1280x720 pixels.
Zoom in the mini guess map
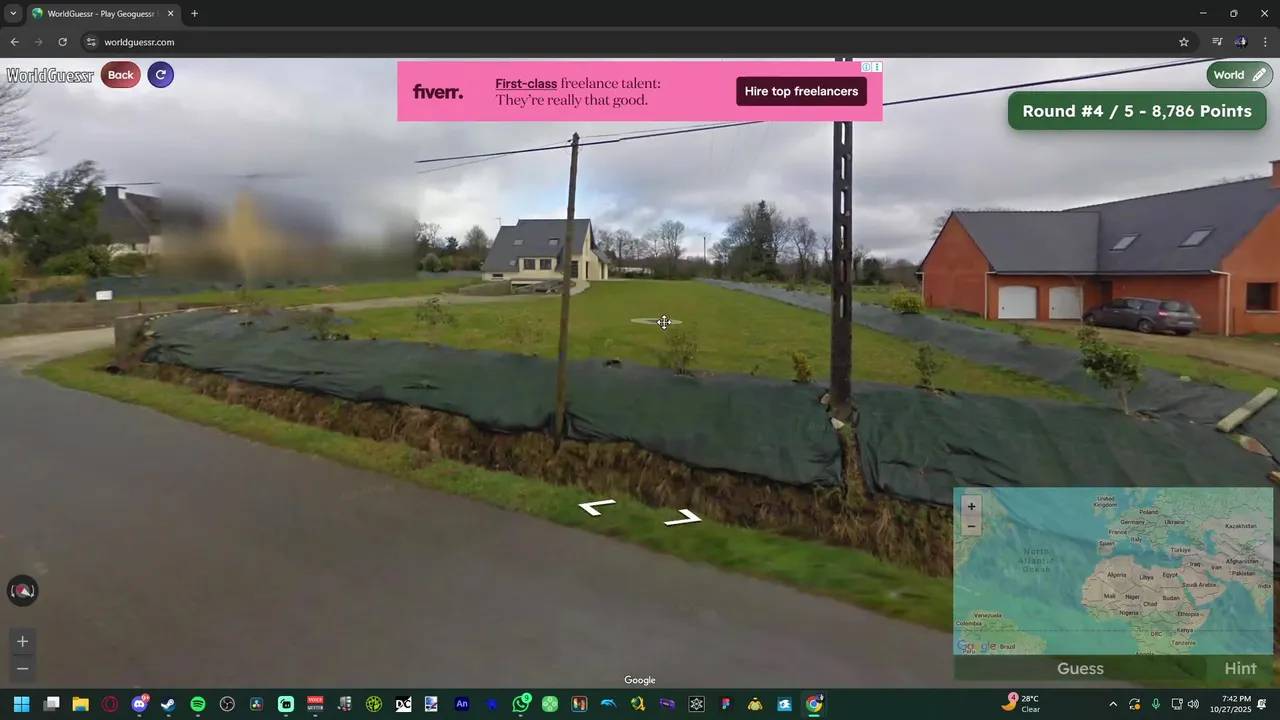(971, 506)
